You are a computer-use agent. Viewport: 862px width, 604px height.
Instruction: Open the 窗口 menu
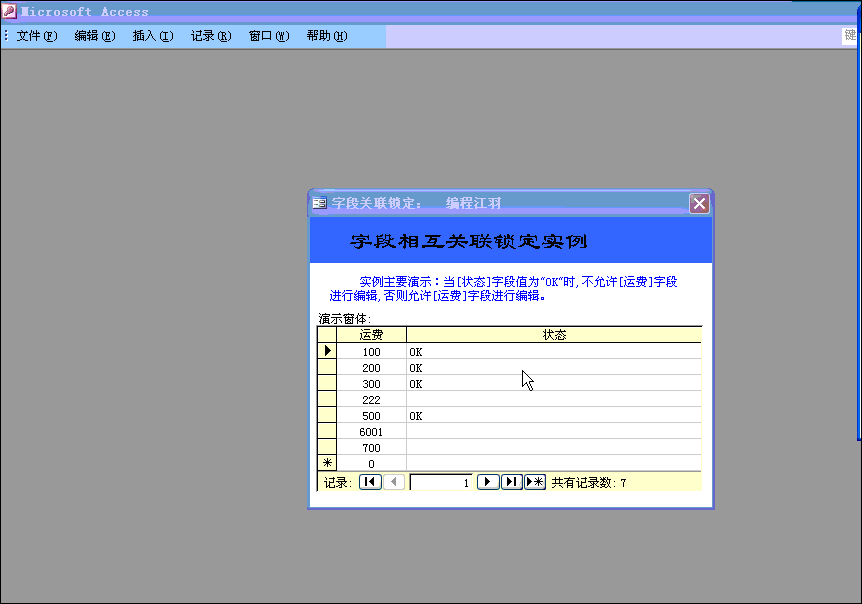[268, 36]
